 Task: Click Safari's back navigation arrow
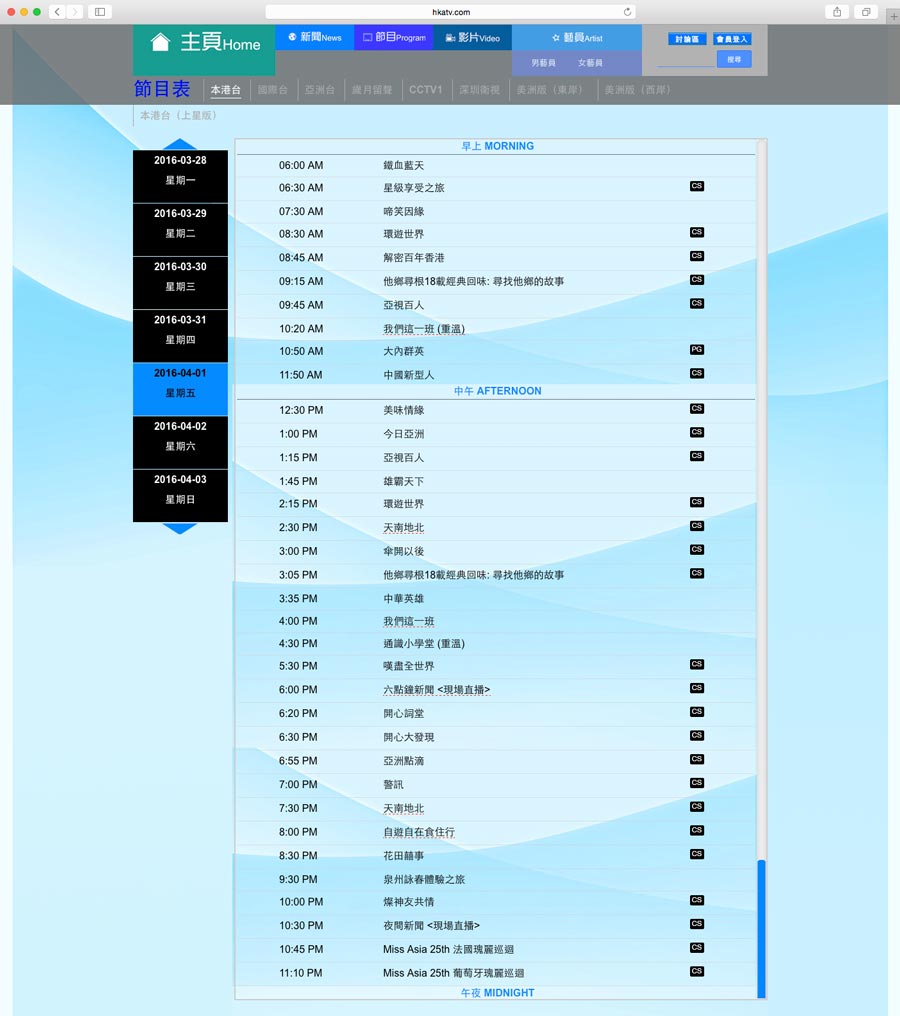[57, 12]
